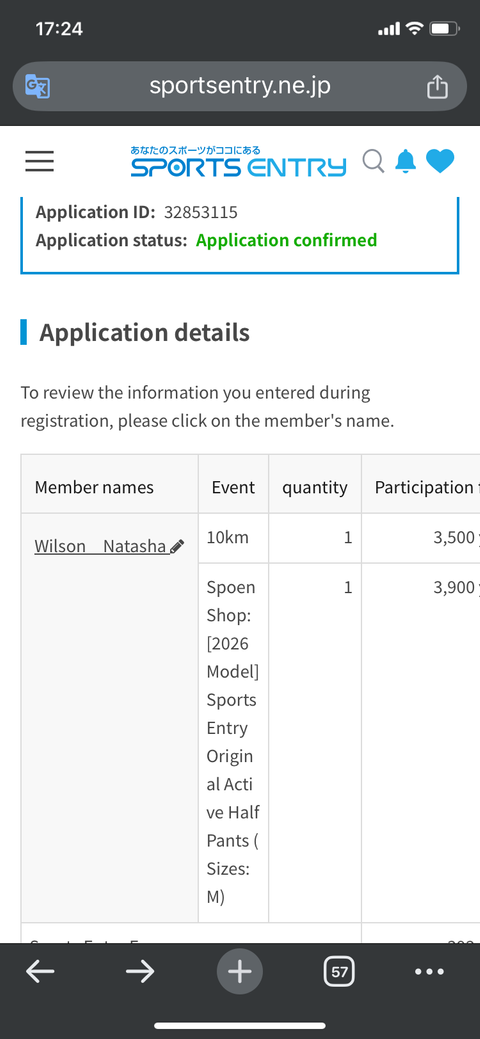Tap the sportsentry.ne.jp address field
Image resolution: width=480 pixels, height=1039 pixels.
[240, 86]
